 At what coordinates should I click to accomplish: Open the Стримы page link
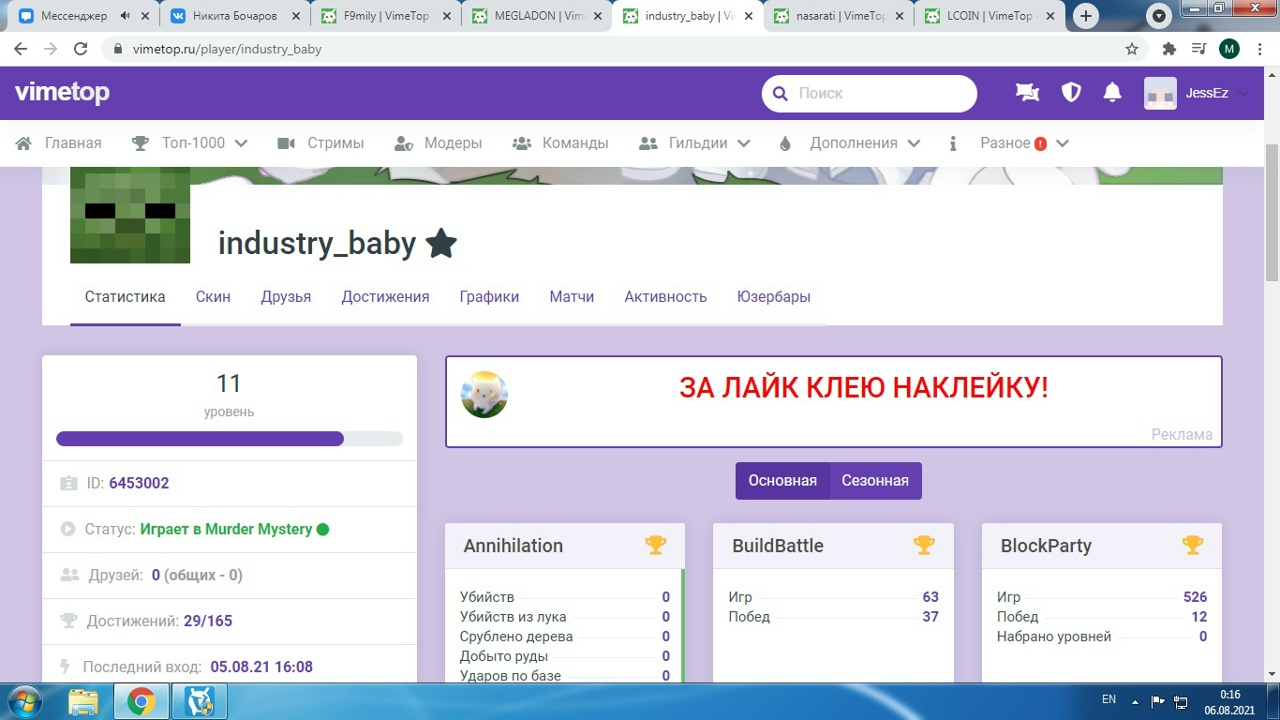[321, 143]
